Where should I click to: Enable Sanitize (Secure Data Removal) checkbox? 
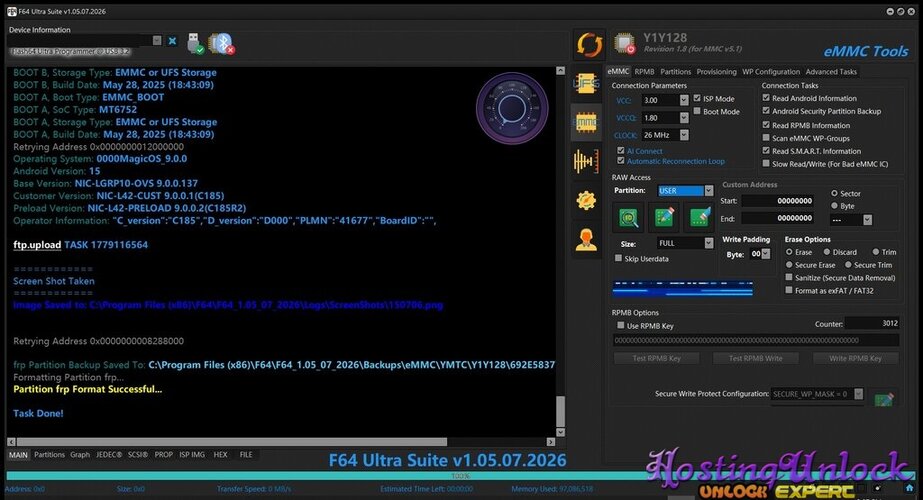[789, 277]
